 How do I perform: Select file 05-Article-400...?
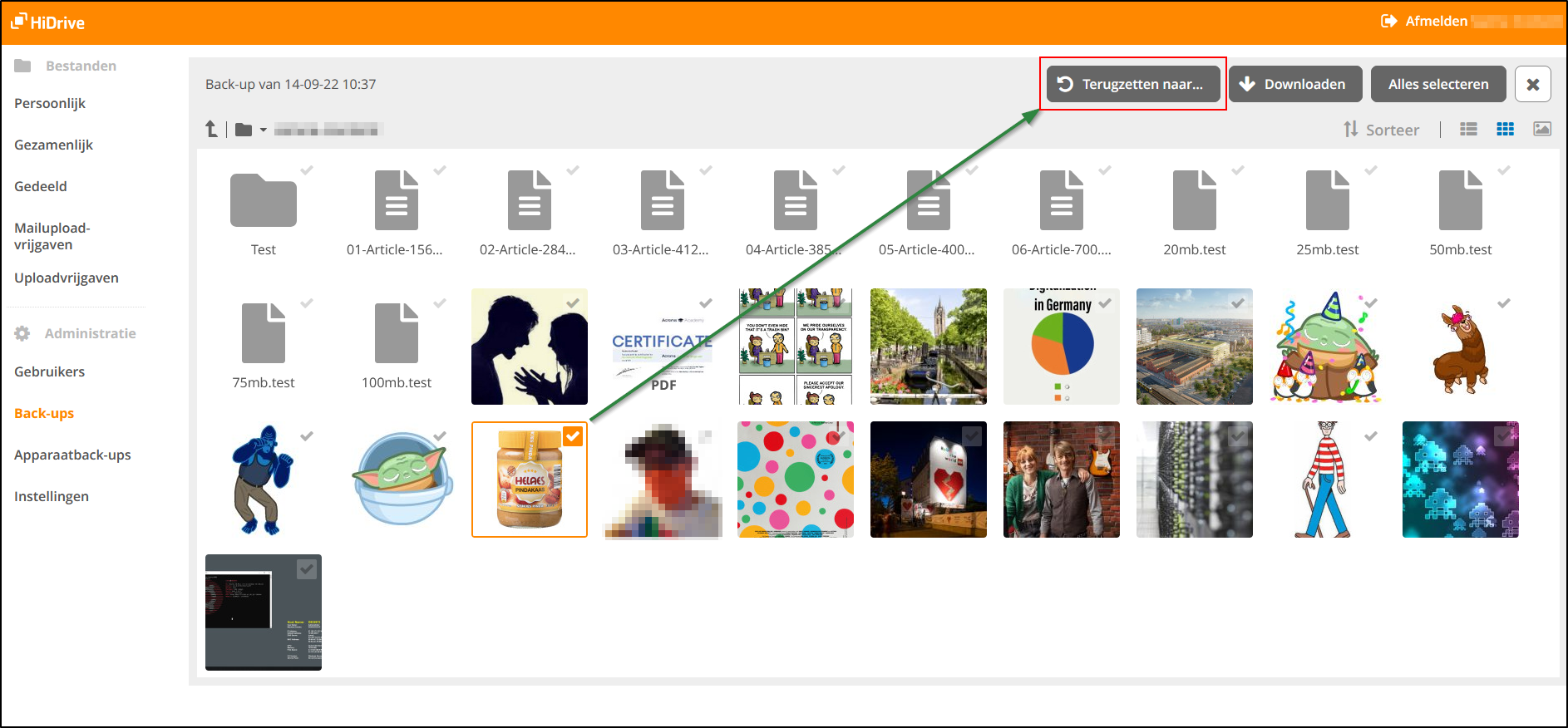(x=929, y=200)
